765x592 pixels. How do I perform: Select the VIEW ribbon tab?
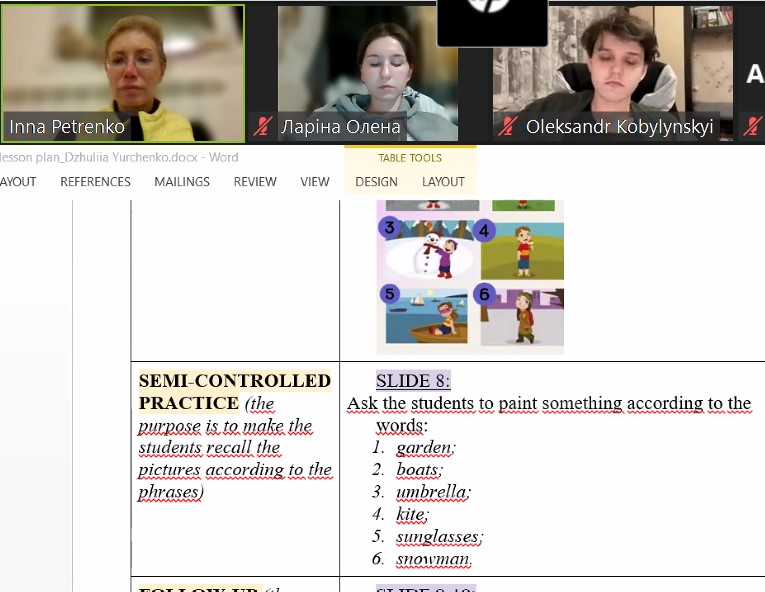[x=315, y=182]
